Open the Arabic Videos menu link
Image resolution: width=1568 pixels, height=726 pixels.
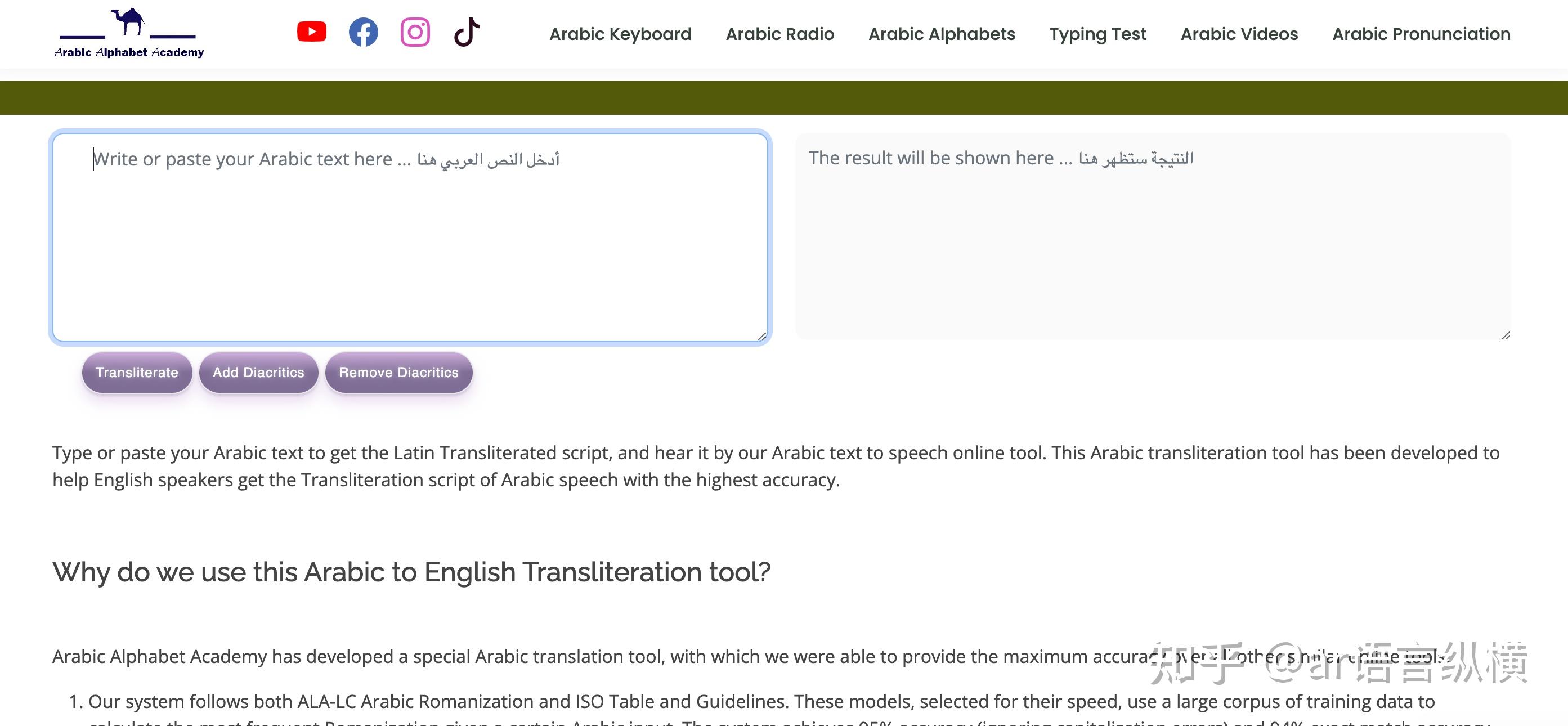click(1239, 34)
